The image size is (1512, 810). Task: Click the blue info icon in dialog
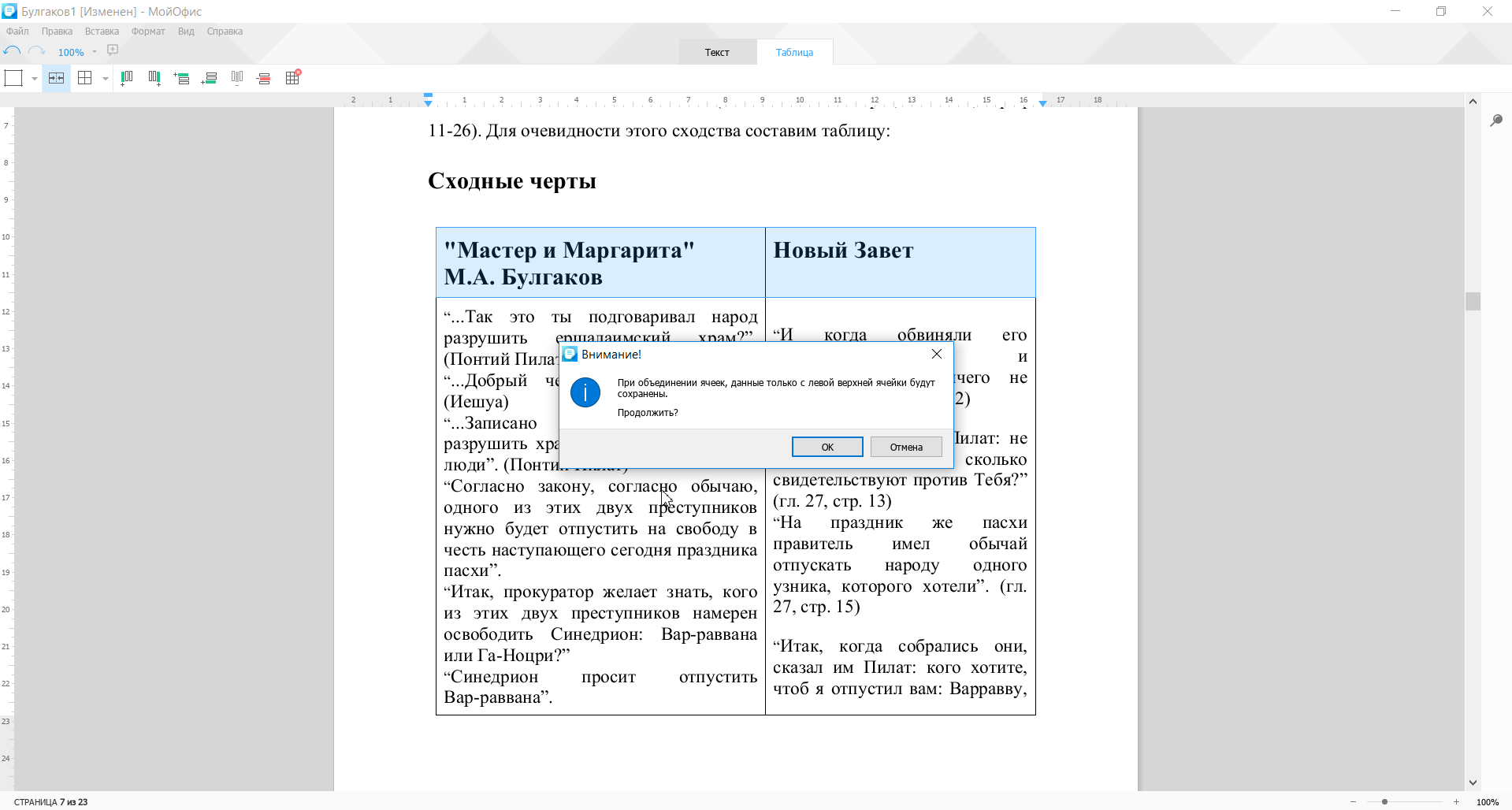(x=585, y=392)
